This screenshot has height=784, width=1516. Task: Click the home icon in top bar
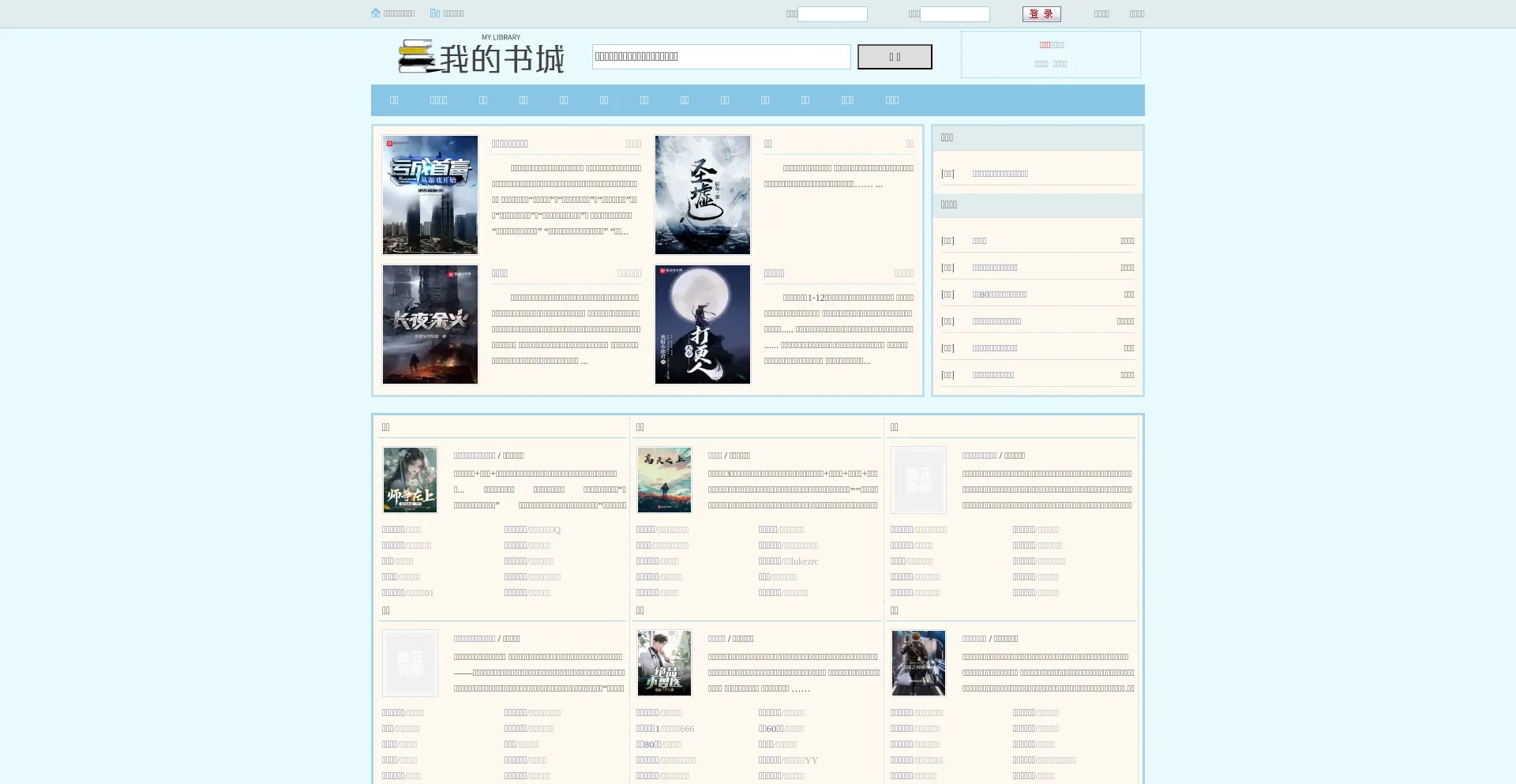[376, 13]
